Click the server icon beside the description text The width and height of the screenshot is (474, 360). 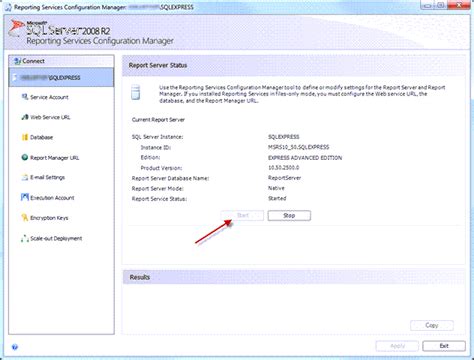click(x=135, y=92)
